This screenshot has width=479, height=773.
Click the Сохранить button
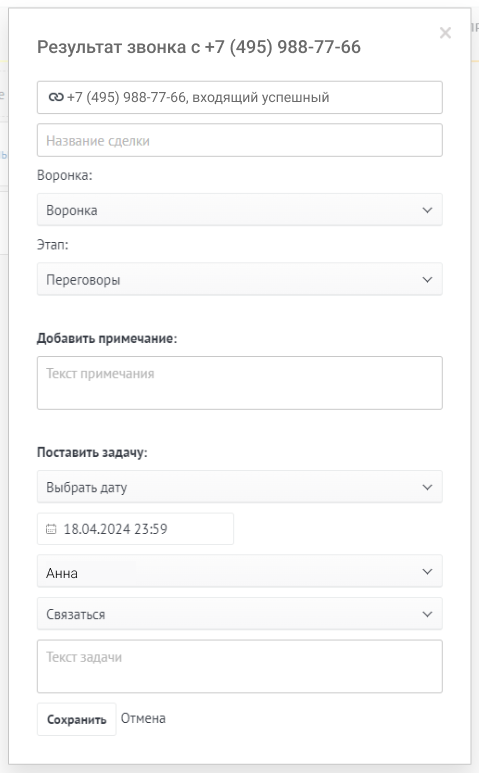click(x=76, y=719)
